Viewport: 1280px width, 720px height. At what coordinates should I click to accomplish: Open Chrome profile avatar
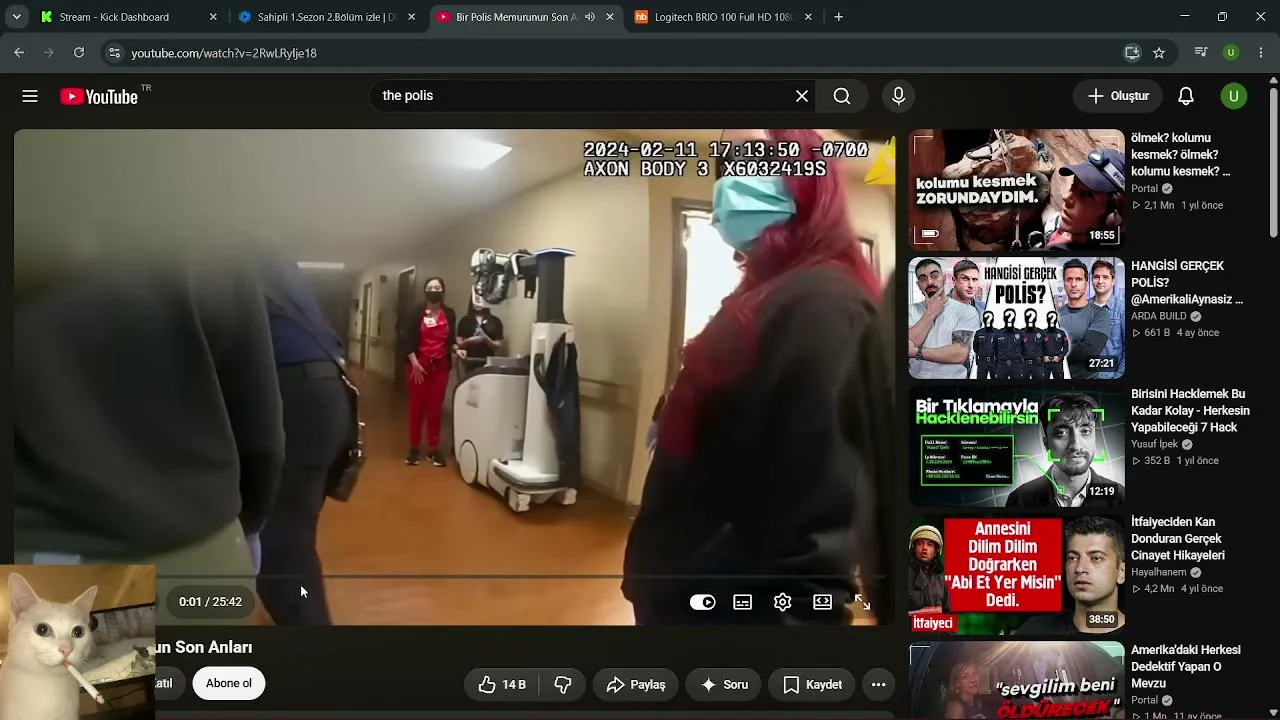[1231, 53]
